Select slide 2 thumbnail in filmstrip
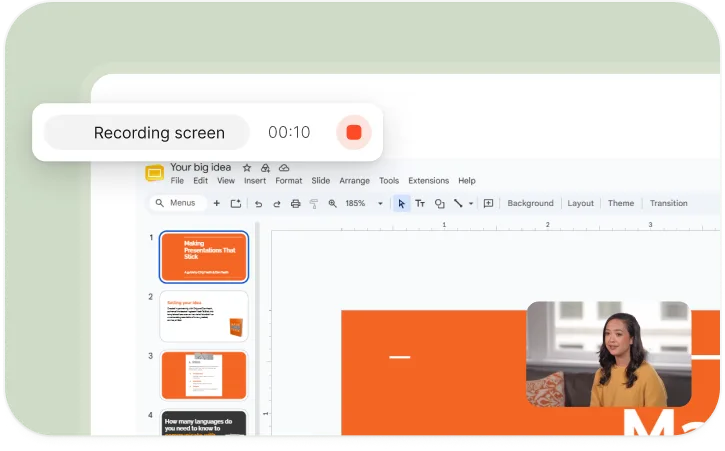The width and height of the screenshot is (725, 451). coord(203,316)
